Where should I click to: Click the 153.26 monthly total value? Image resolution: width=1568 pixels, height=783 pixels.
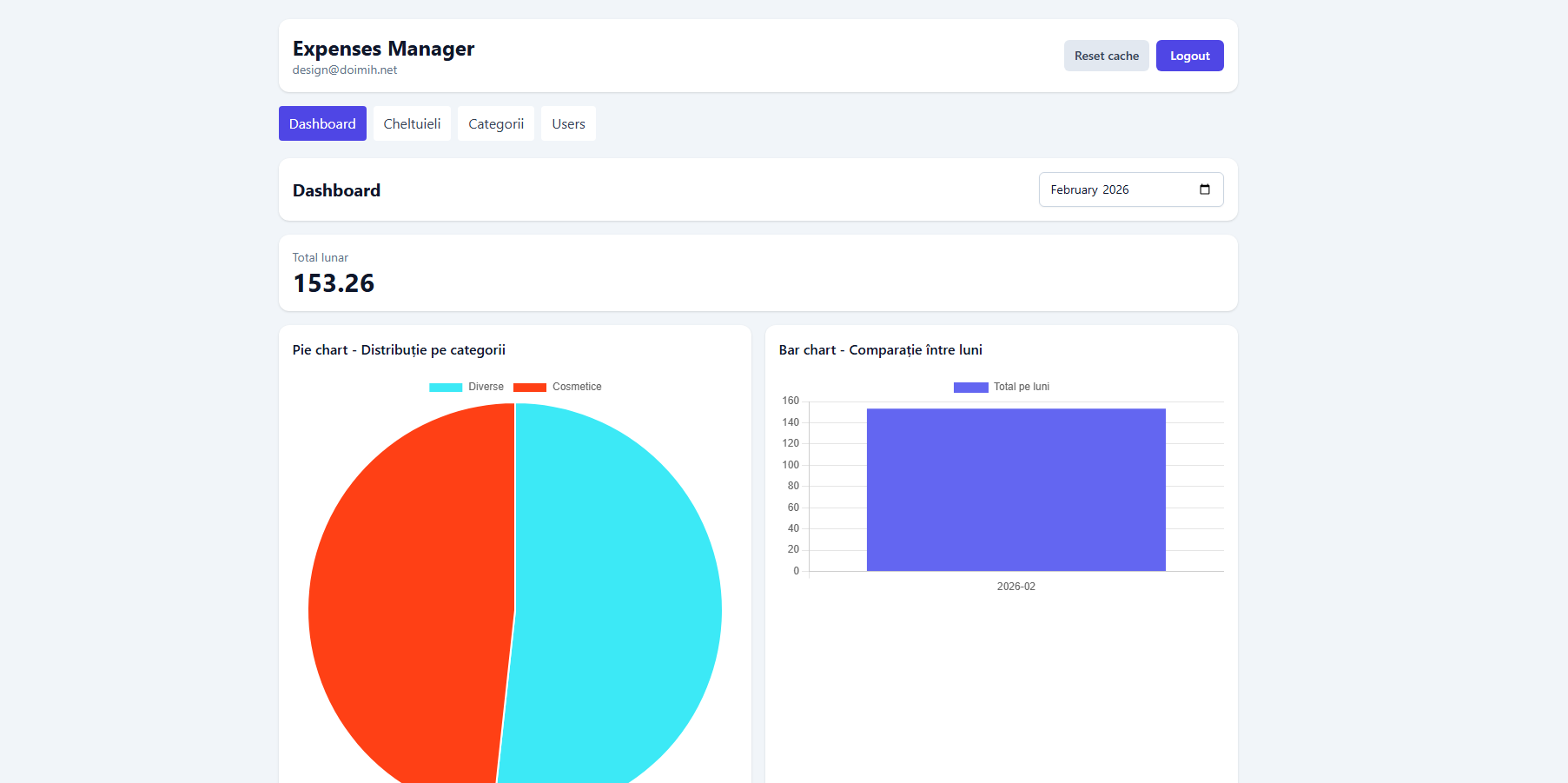[334, 283]
